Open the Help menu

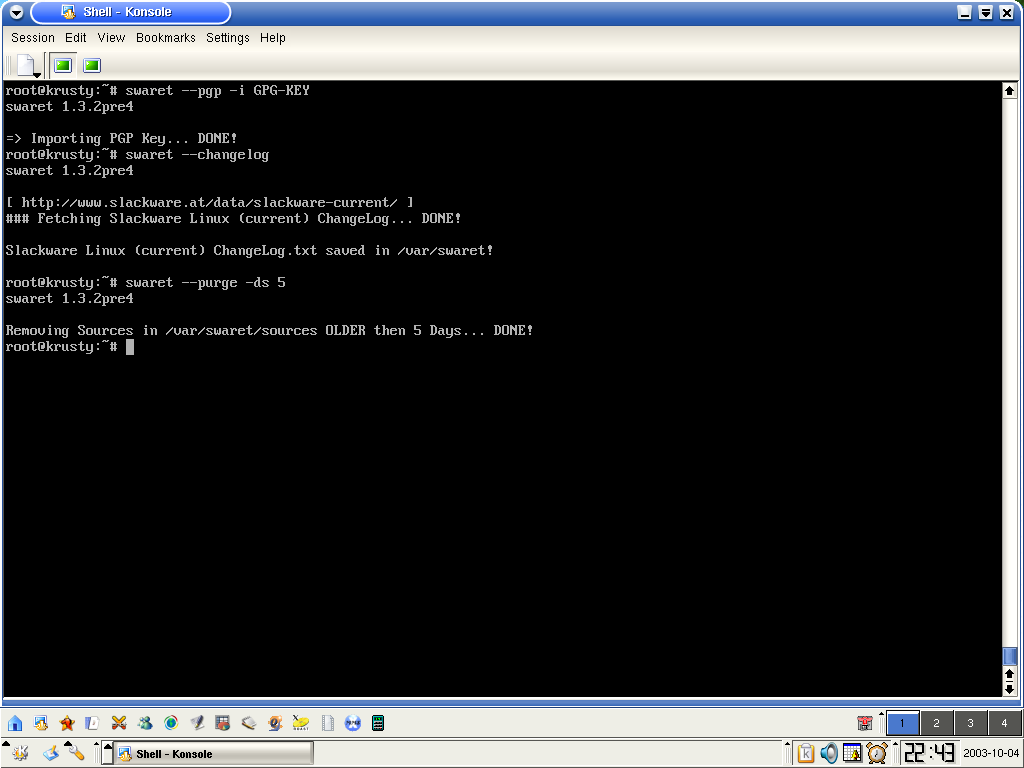[273, 38]
